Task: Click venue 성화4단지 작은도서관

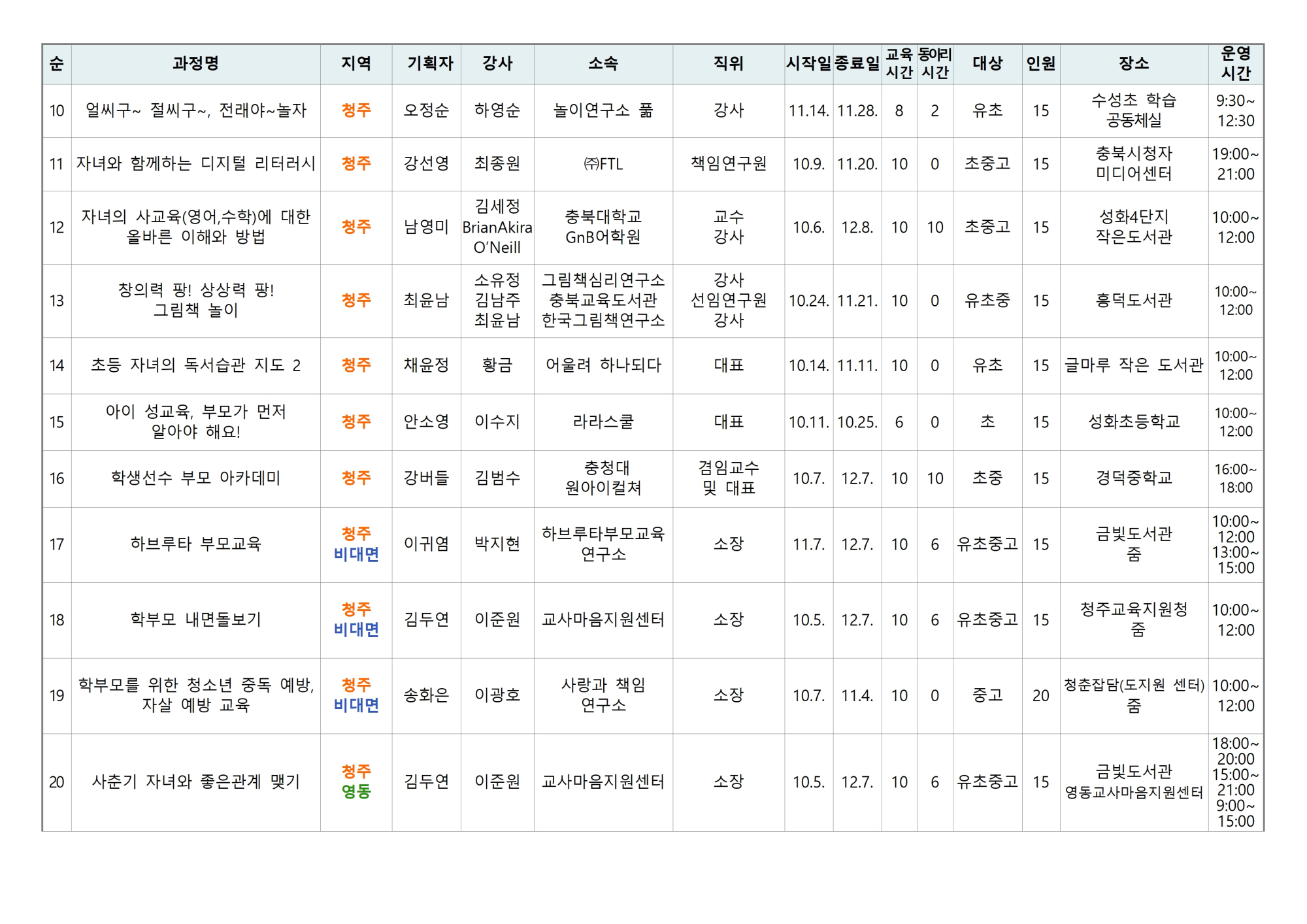Action: pos(1134,227)
